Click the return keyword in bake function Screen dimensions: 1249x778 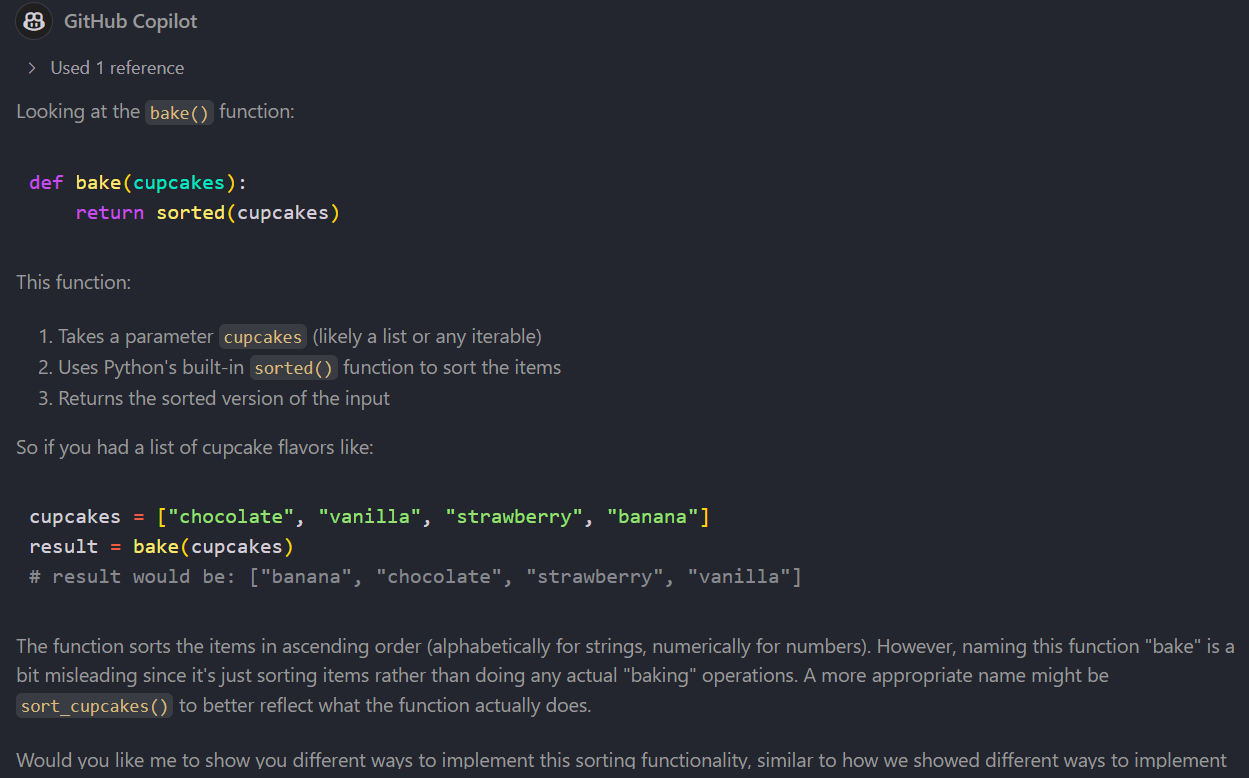[110, 212]
